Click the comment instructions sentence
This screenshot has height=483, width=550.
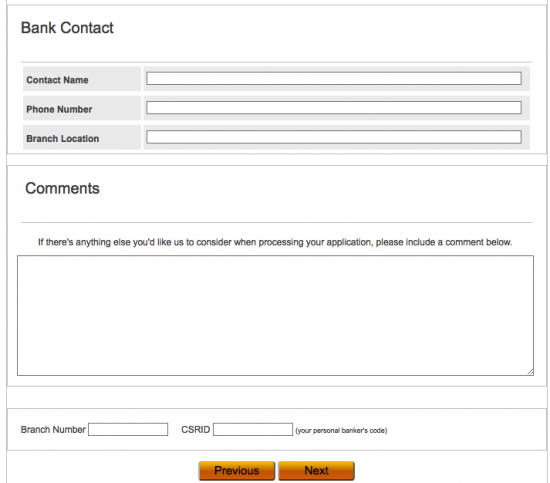pyautogui.click(x=275, y=242)
